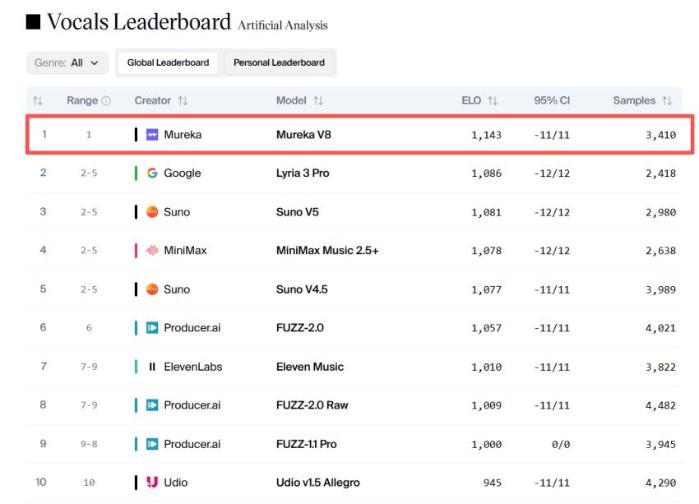The image size is (699, 504).
Task: Click the Udio logo icon
Action: pyautogui.click(x=152, y=482)
